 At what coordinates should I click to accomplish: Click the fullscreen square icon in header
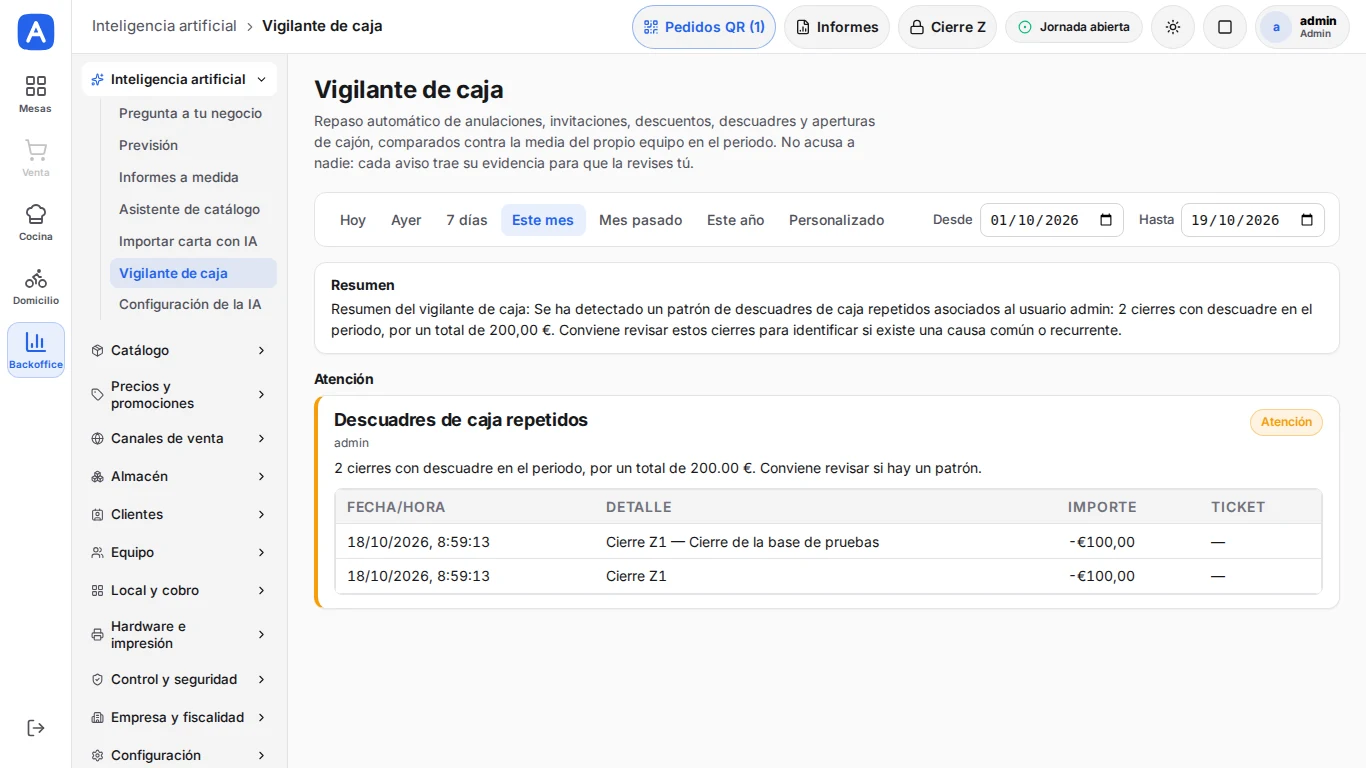[x=1225, y=27]
